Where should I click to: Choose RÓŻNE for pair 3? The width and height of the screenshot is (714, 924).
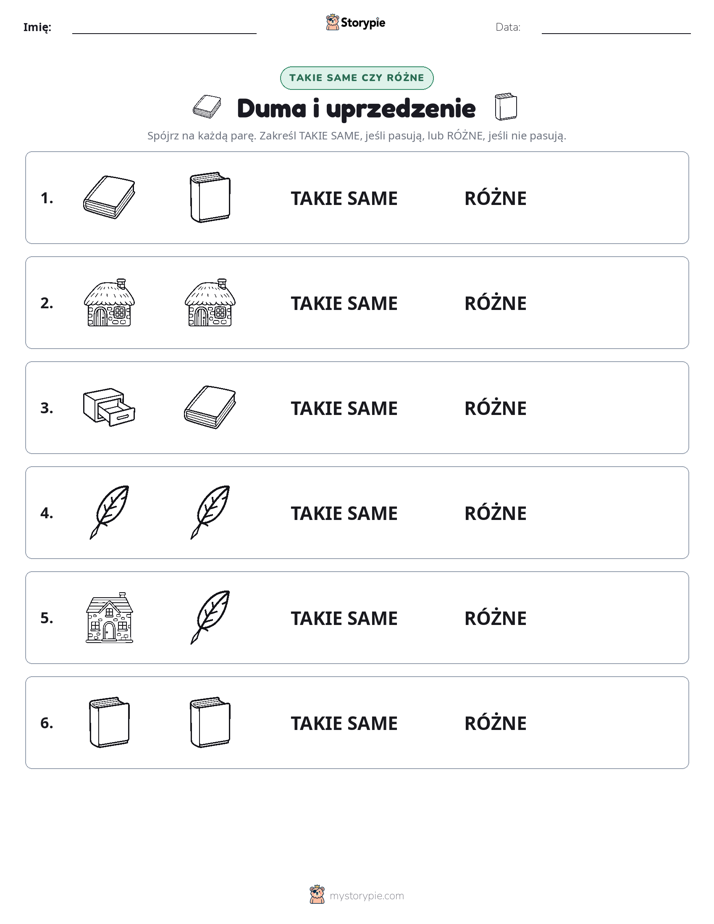click(495, 408)
